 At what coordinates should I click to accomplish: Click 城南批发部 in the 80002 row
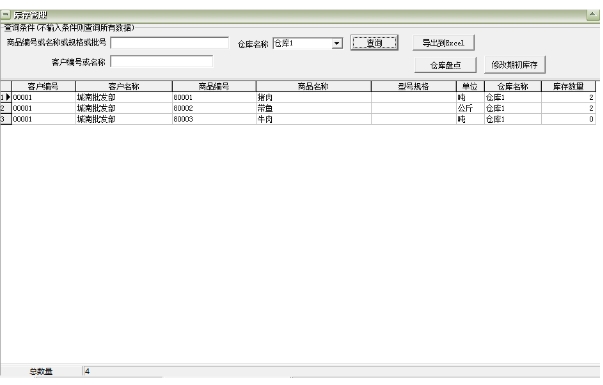click(x=124, y=108)
